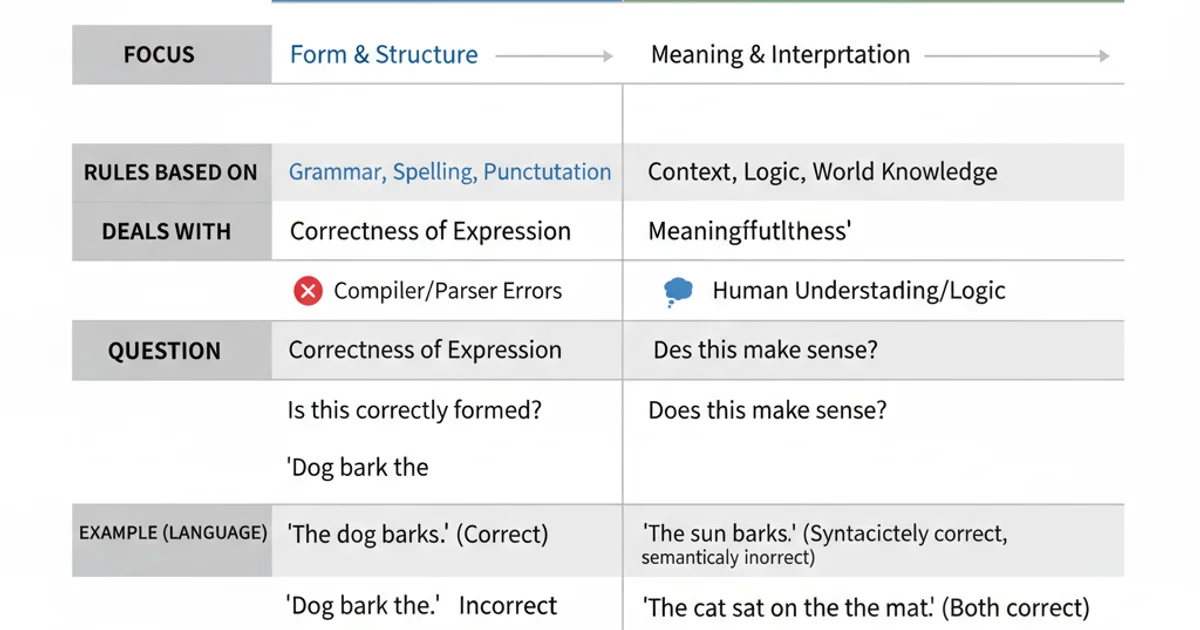Screen dimensions: 1200x630
Task: Click 'The dog barks.' (Correct) example
Action: coord(418,534)
